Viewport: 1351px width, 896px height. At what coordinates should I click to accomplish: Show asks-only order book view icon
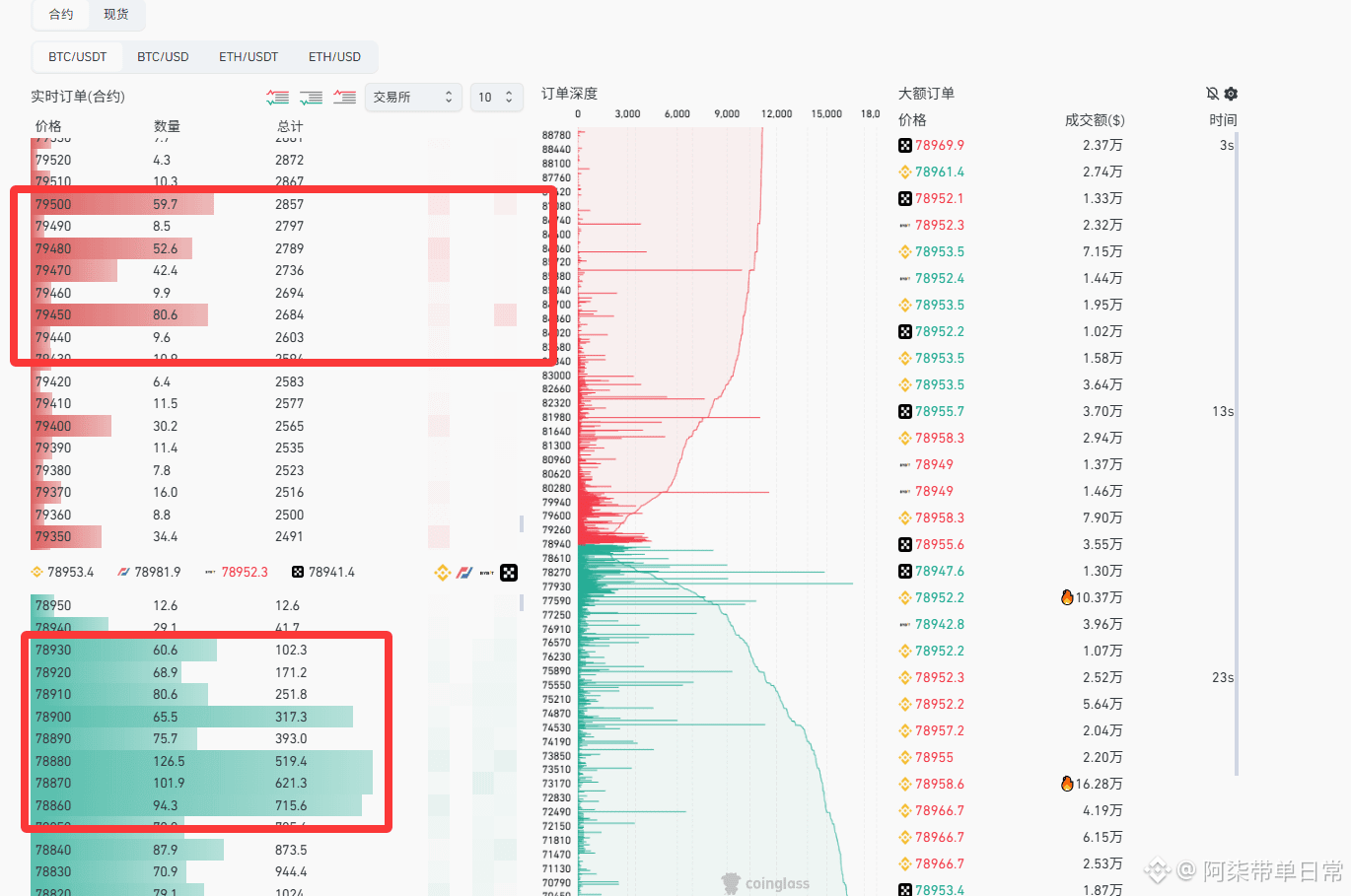point(344,97)
